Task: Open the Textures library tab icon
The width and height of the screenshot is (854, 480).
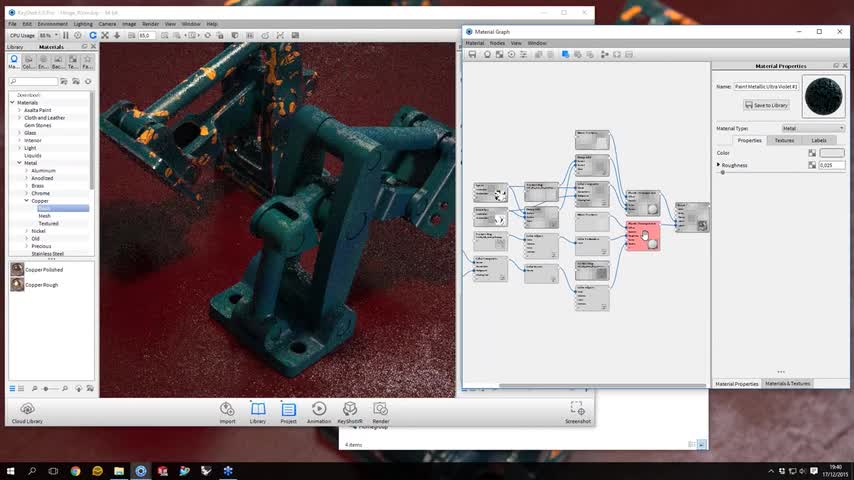Action: tap(73, 62)
